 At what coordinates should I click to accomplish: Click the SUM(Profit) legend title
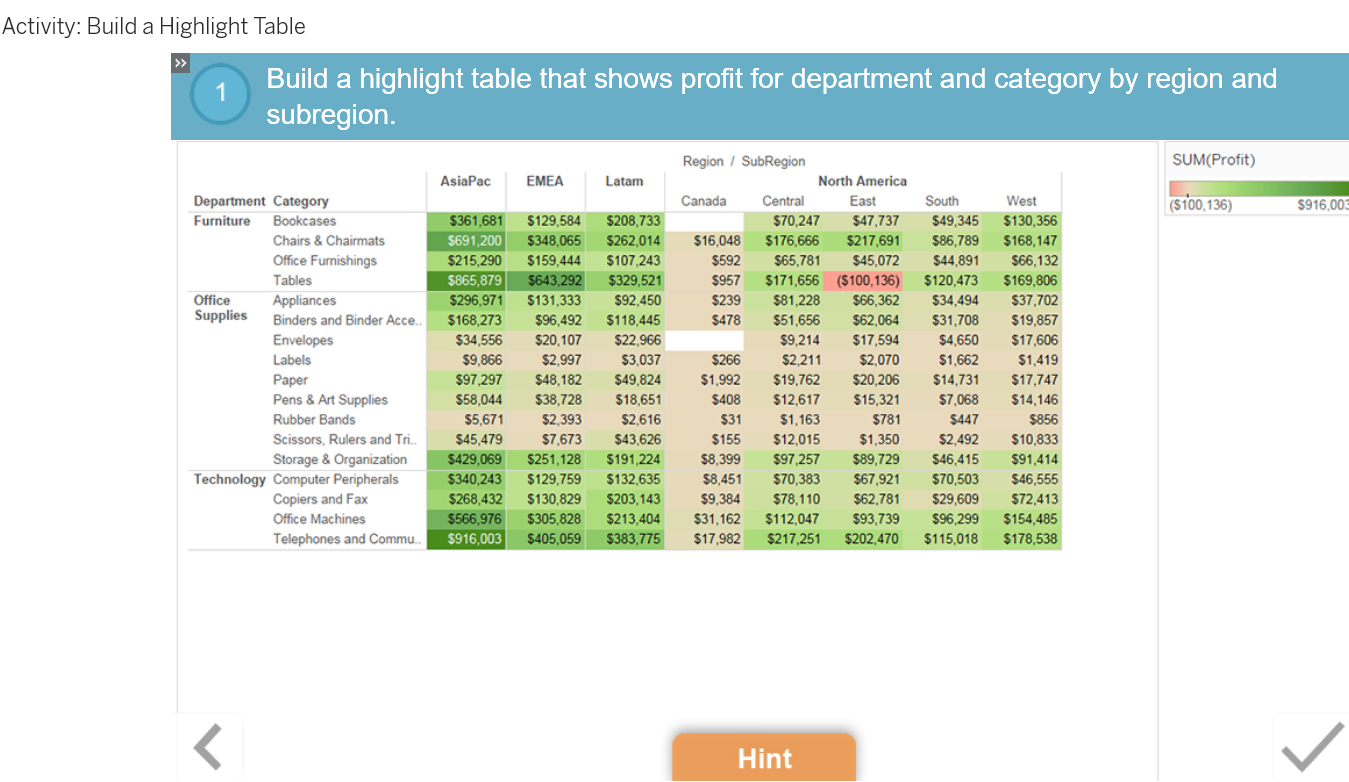(1213, 160)
